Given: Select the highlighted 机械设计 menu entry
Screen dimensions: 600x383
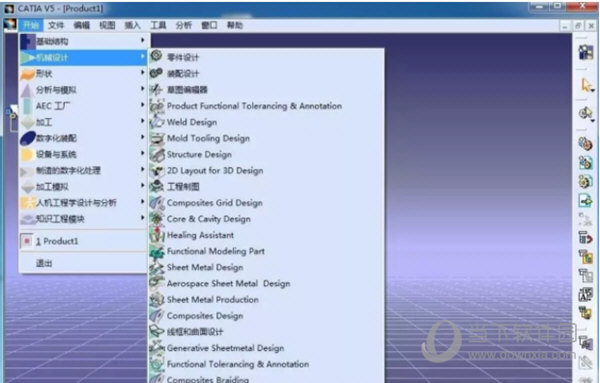Looking at the screenshot, I should [x=84, y=57].
